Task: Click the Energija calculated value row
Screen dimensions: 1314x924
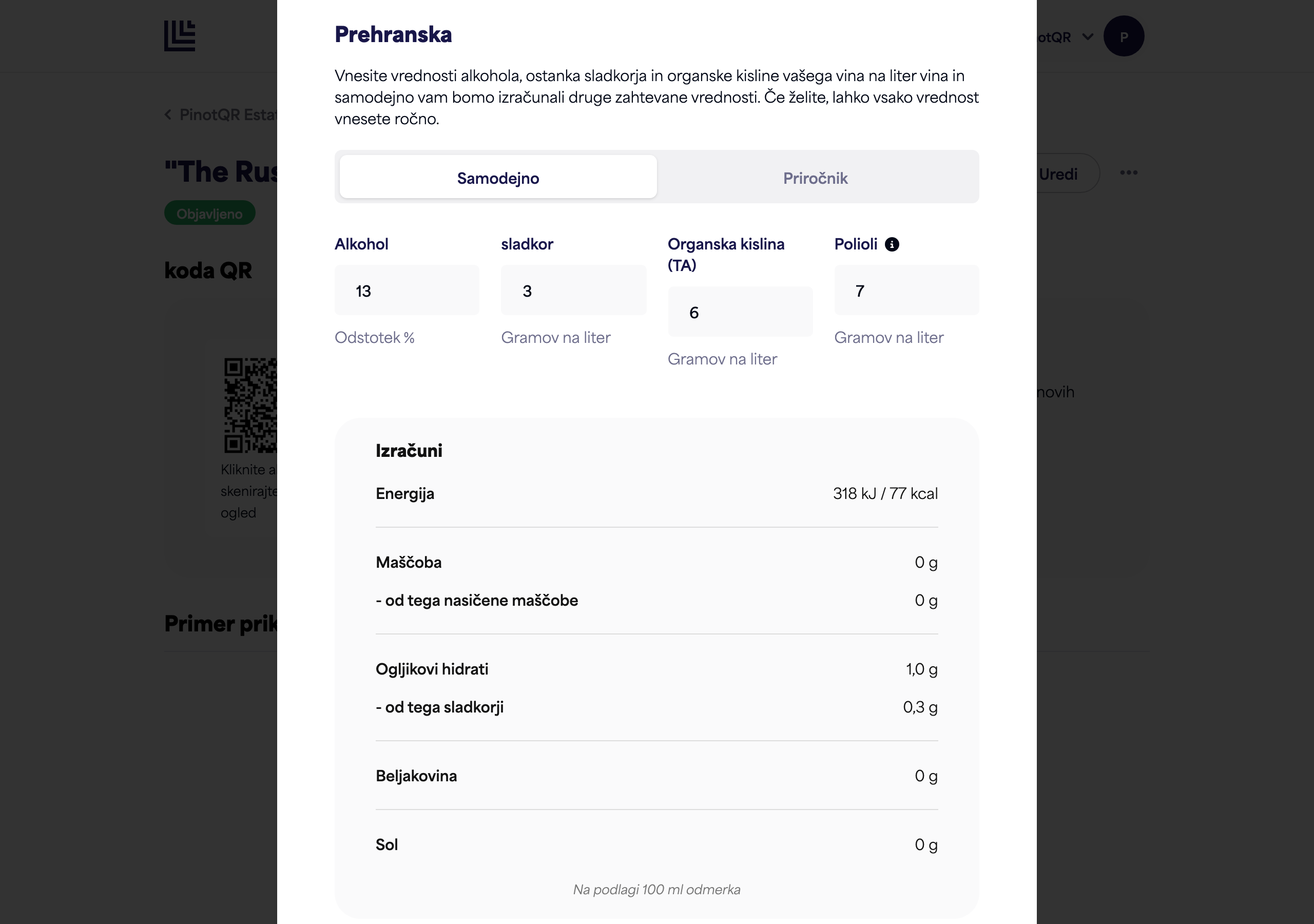Action: click(656, 493)
